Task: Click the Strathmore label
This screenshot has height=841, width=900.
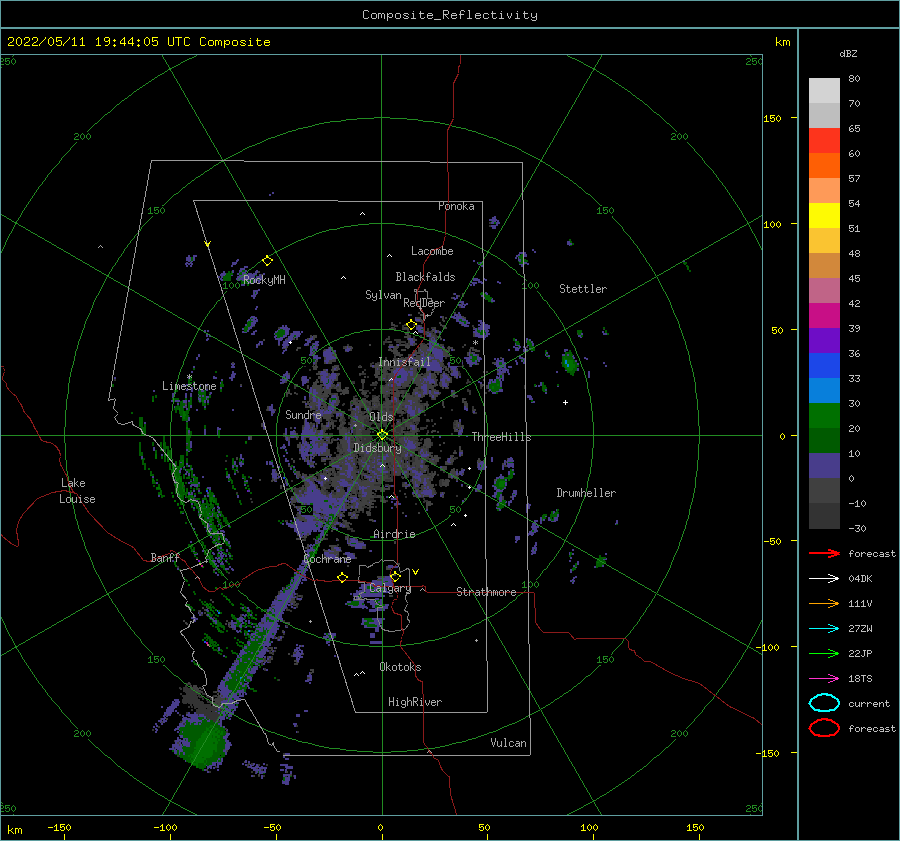Action: (x=486, y=592)
